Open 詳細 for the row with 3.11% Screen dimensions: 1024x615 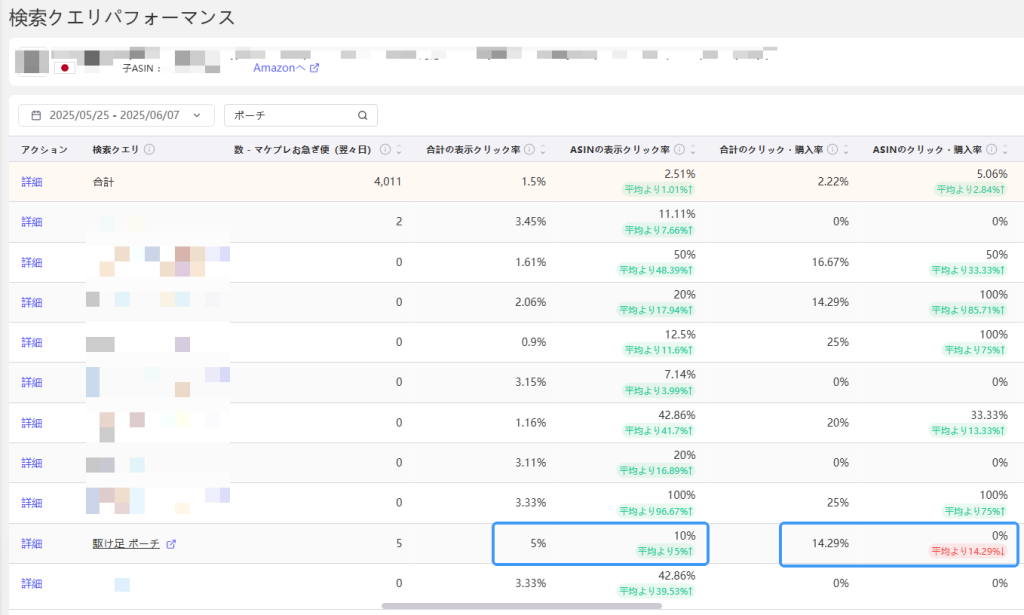tap(31, 463)
